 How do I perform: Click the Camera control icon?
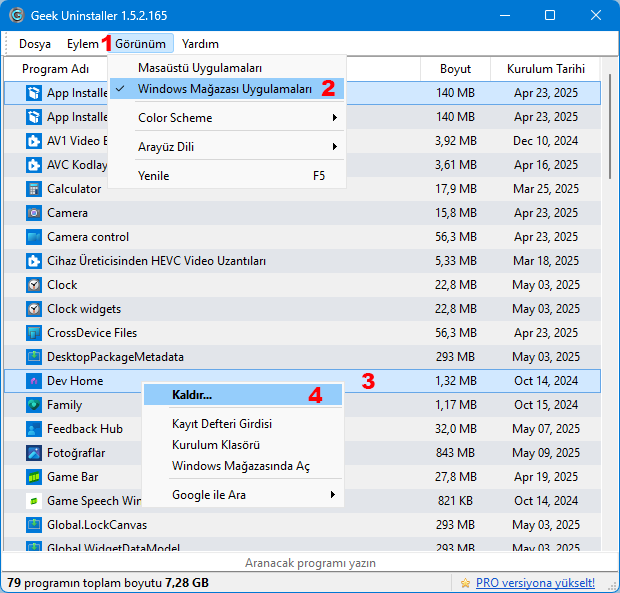pos(34,237)
